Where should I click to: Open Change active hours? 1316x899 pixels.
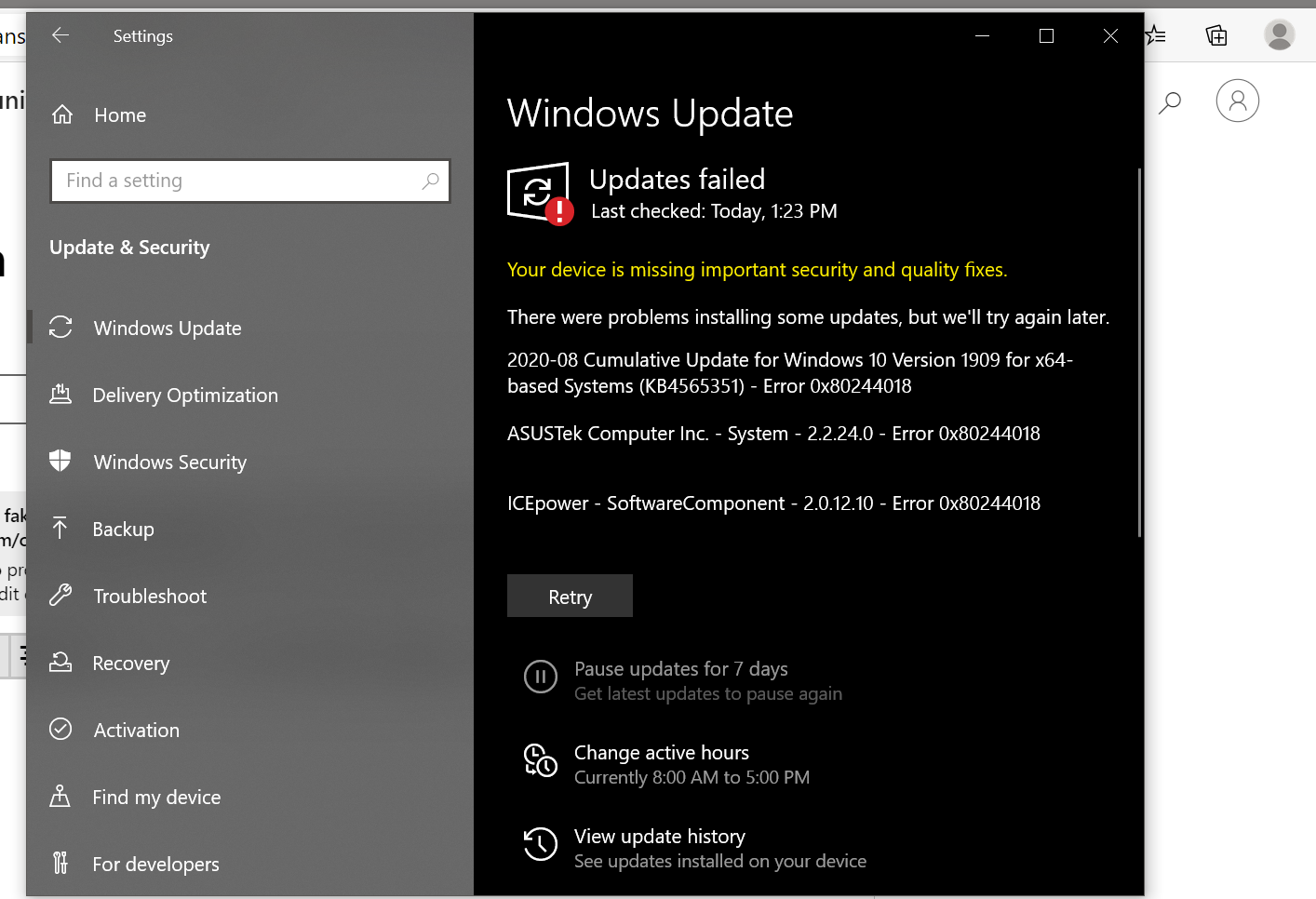pyautogui.click(x=662, y=752)
